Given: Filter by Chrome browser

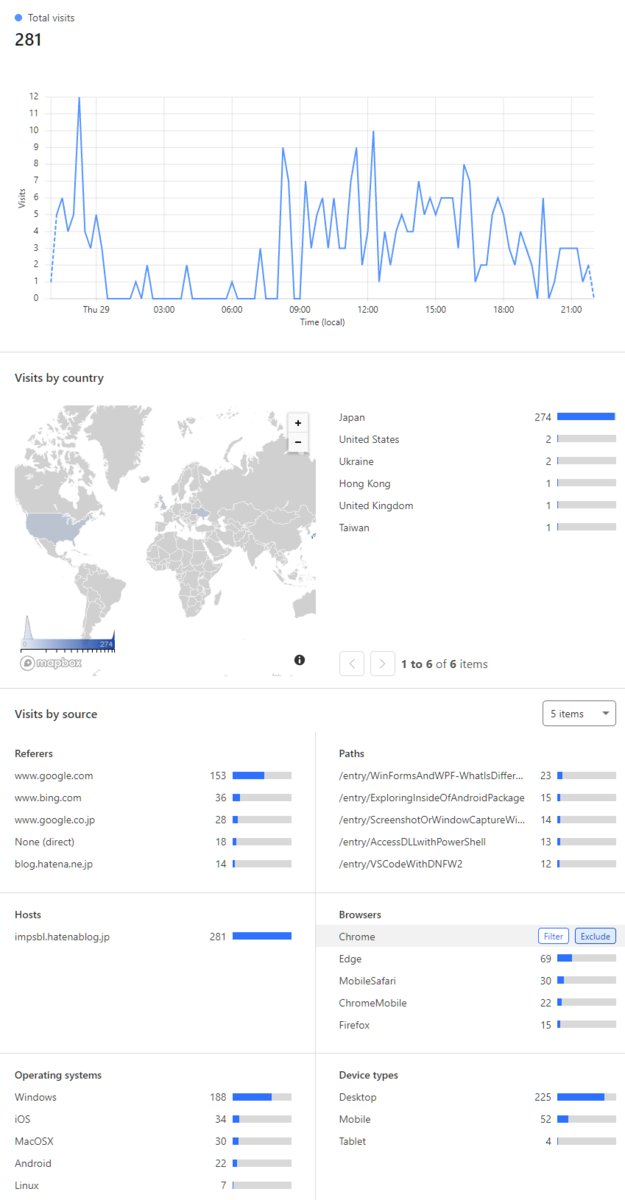Looking at the screenshot, I should pos(553,937).
